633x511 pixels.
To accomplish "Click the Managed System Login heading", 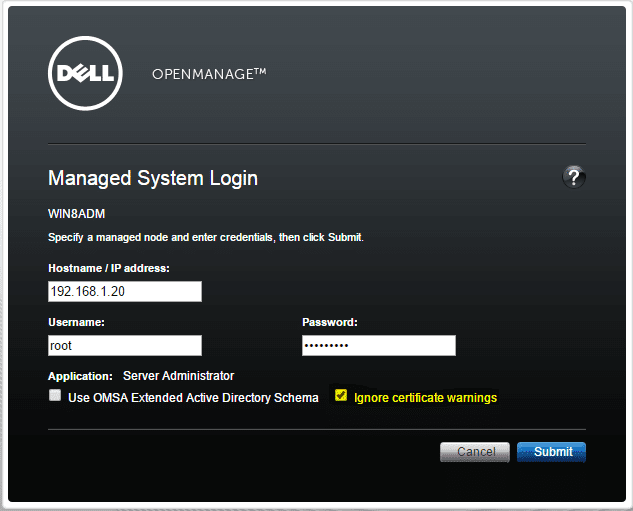I will (x=153, y=179).
